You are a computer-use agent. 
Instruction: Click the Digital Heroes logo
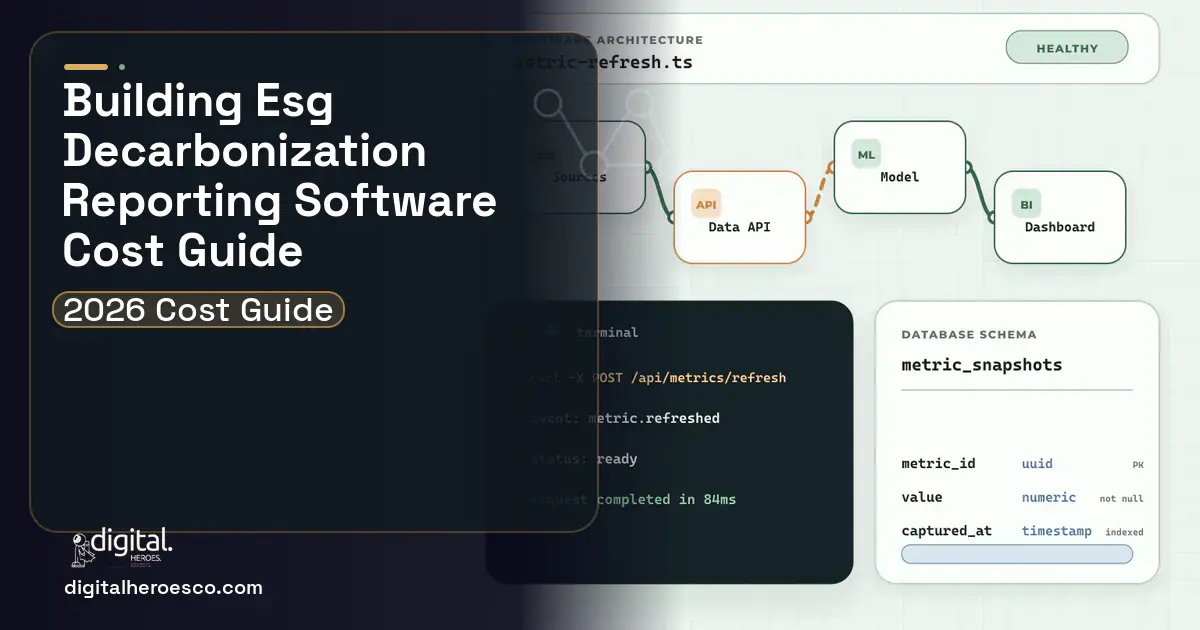point(122,547)
